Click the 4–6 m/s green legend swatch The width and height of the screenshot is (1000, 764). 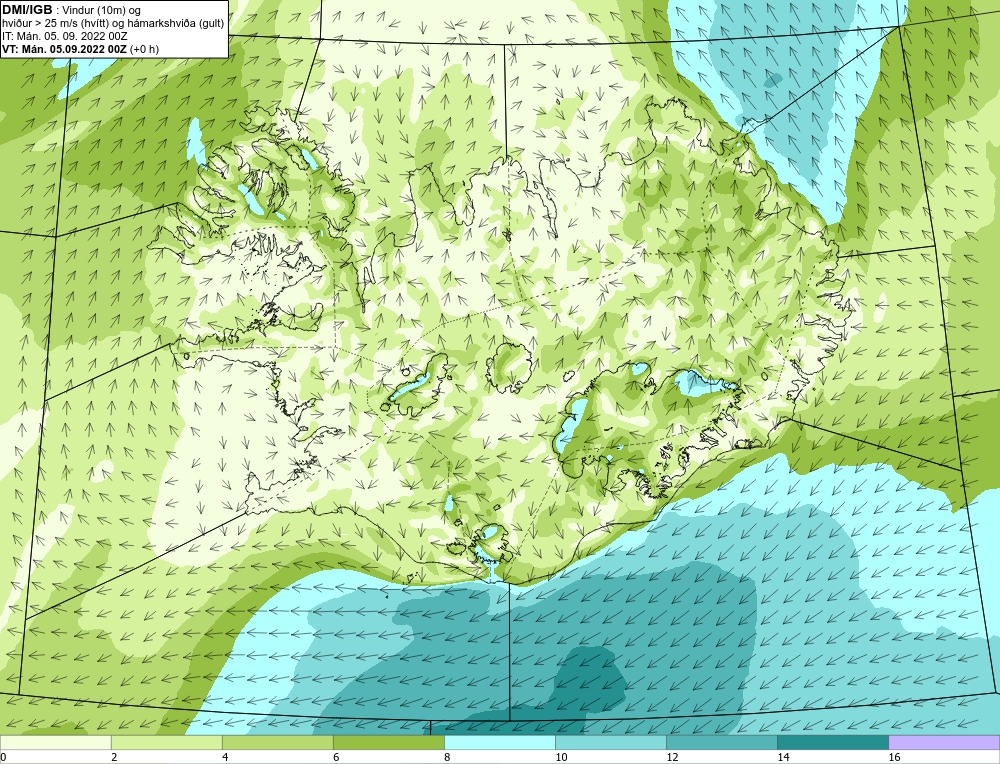(277, 742)
